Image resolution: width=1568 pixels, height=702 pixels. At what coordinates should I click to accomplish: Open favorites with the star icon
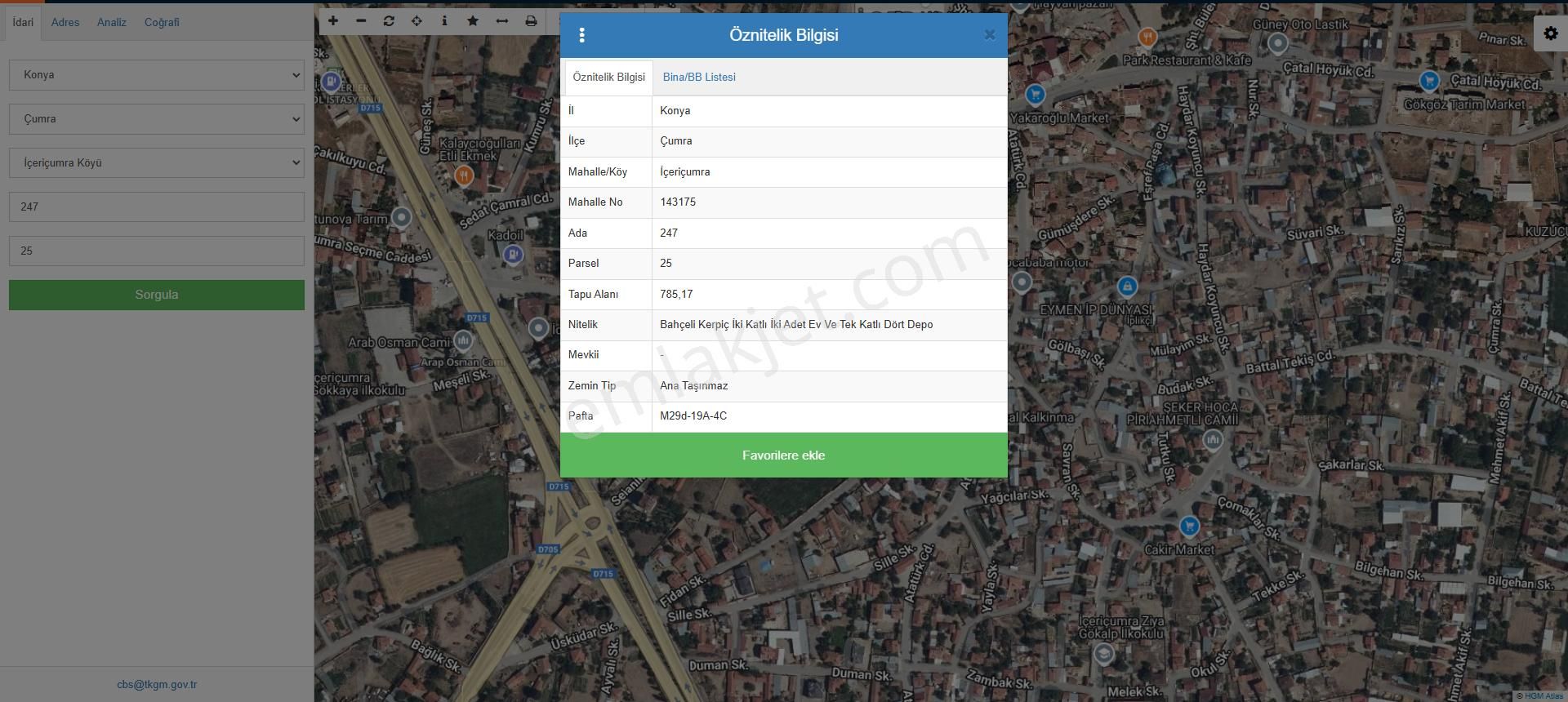coord(473,21)
